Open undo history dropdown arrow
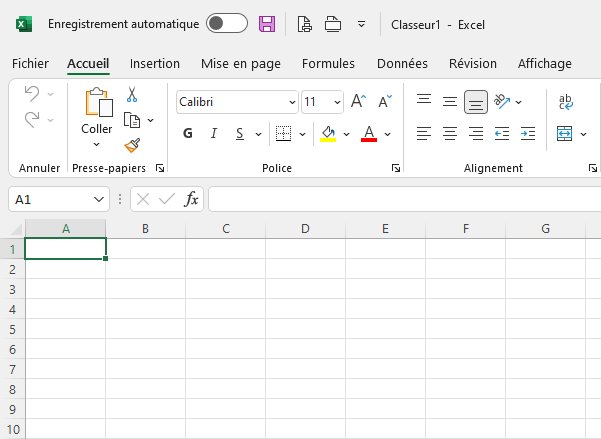 coord(50,94)
